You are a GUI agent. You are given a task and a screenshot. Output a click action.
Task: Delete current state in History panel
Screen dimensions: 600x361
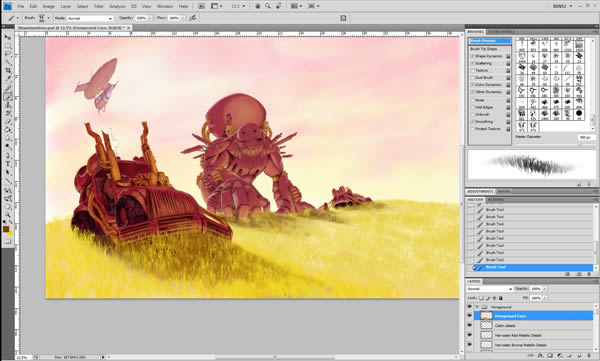(x=589, y=274)
